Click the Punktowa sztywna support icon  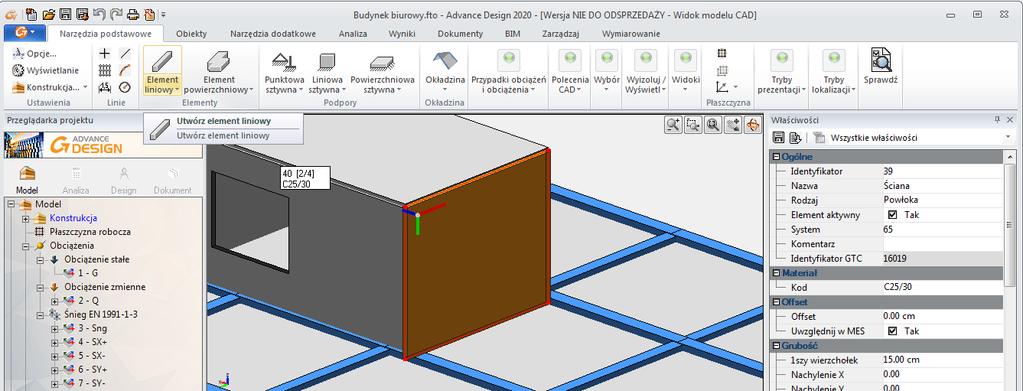pyautogui.click(x=284, y=61)
